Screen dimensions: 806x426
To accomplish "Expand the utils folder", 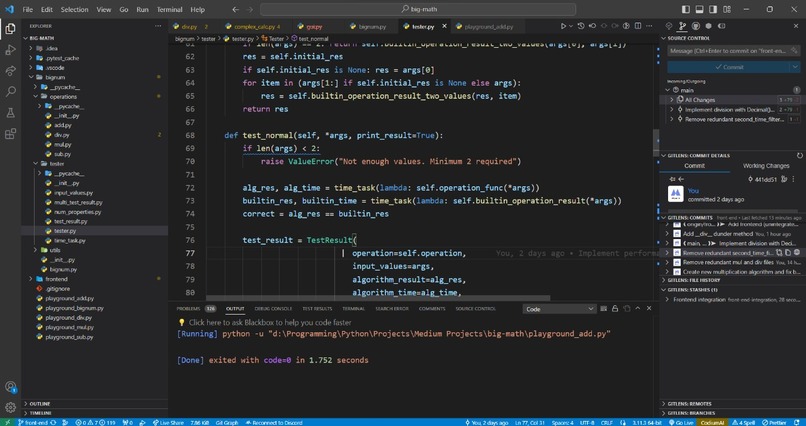I will click(x=97, y=250).
